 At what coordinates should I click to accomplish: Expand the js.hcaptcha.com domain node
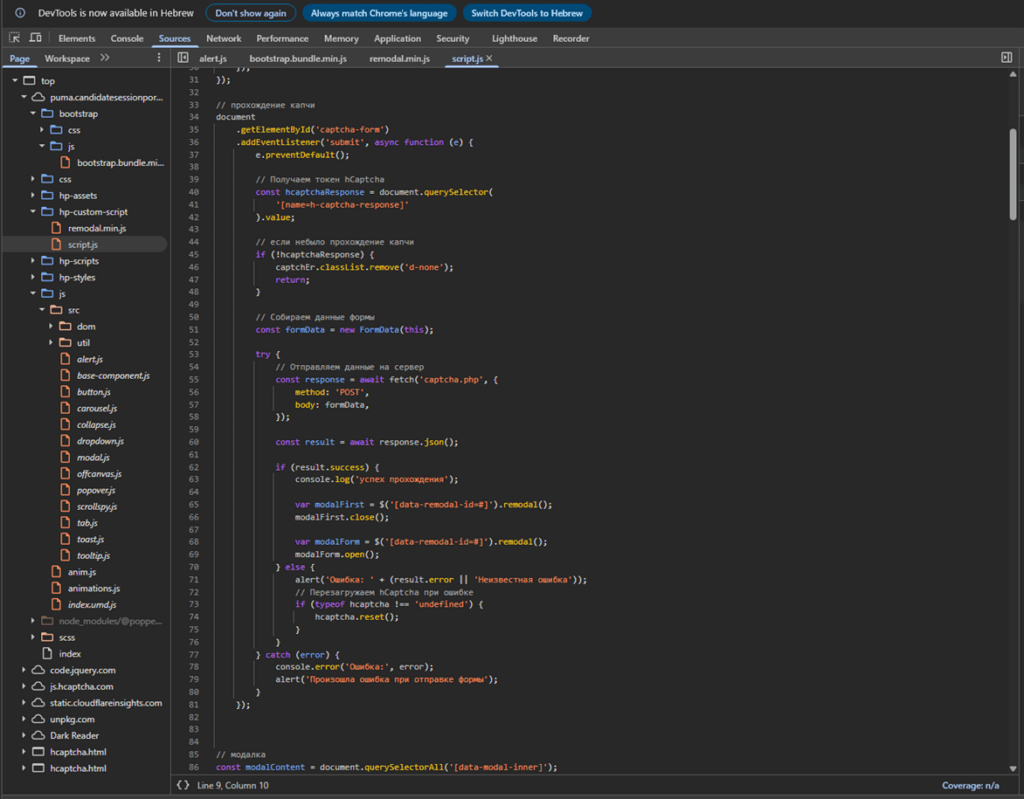(24, 685)
